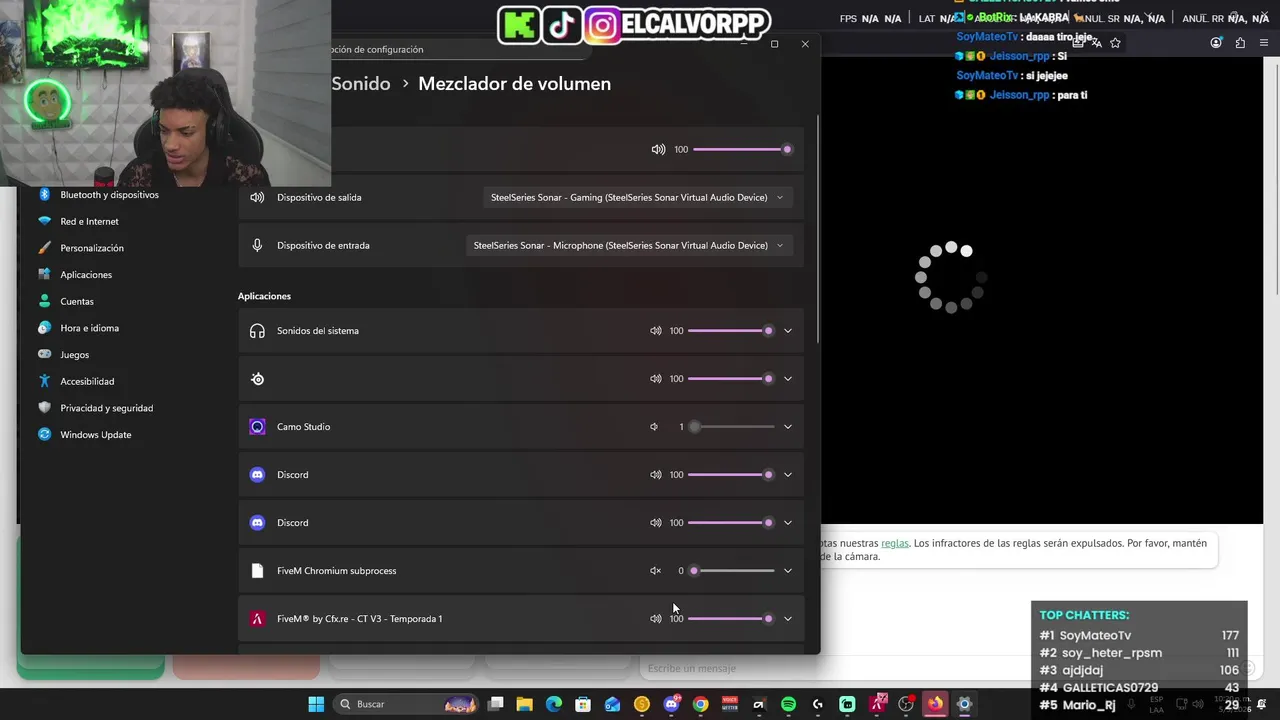Expand the SteelSeries app row chevron
Viewport: 1280px width, 720px height.
pyautogui.click(x=788, y=379)
